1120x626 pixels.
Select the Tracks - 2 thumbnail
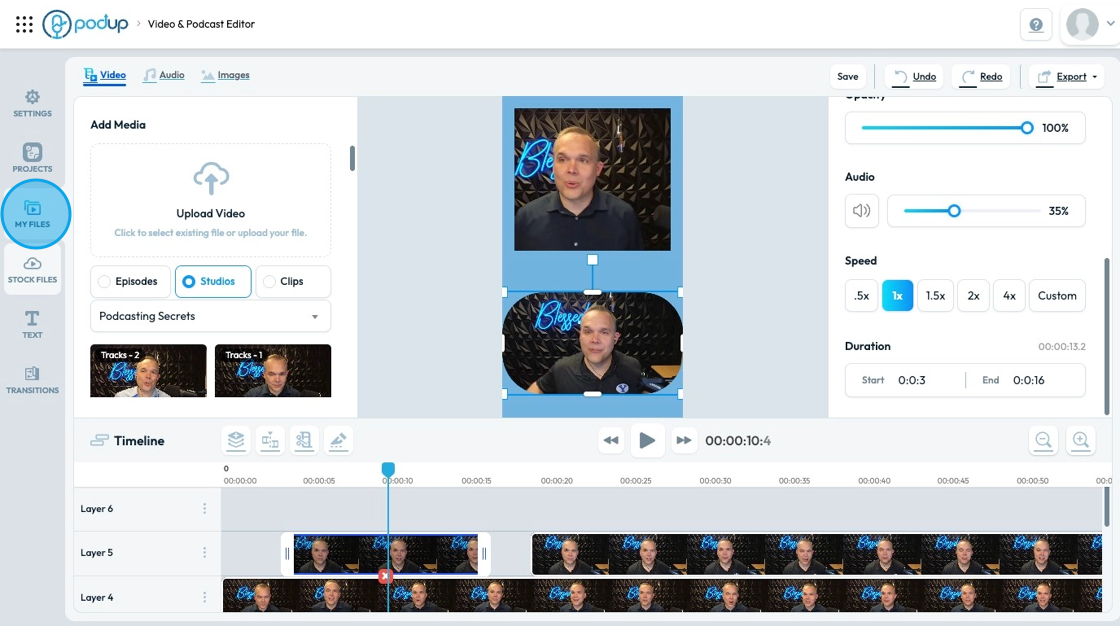click(x=149, y=370)
